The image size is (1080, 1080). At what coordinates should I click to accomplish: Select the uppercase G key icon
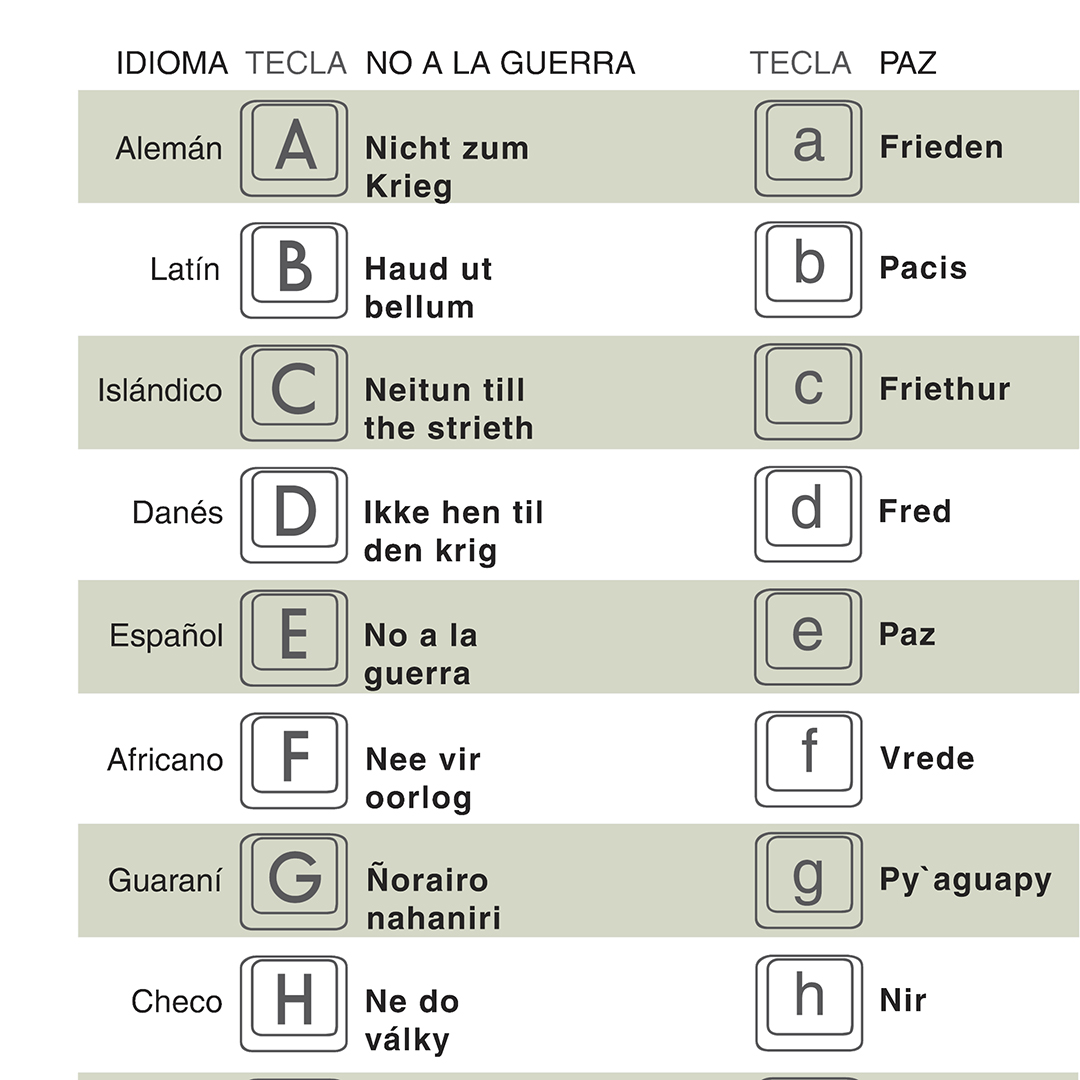[x=294, y=882]
